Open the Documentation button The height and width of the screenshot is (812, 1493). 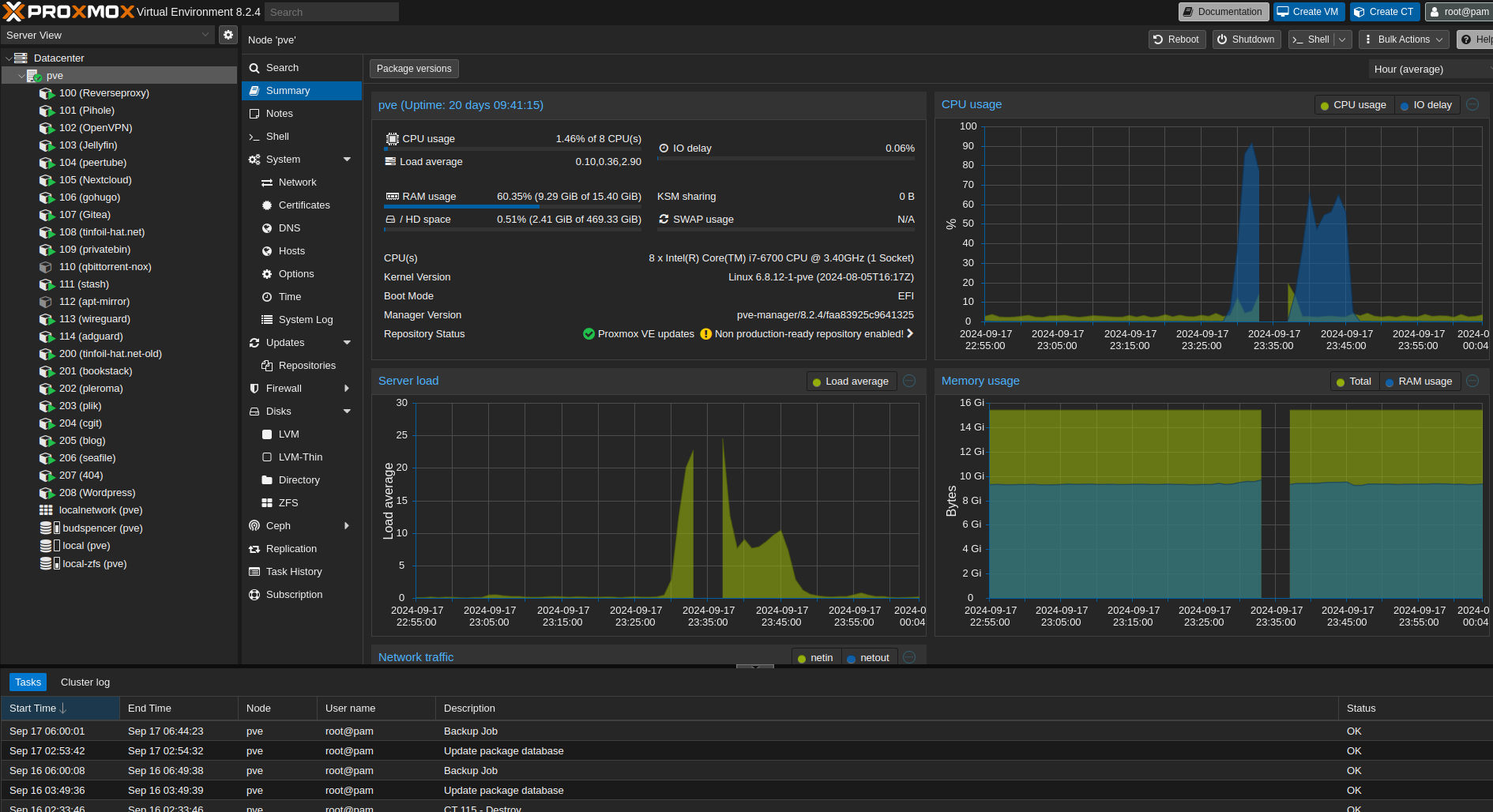click(x=1224, y=12)
